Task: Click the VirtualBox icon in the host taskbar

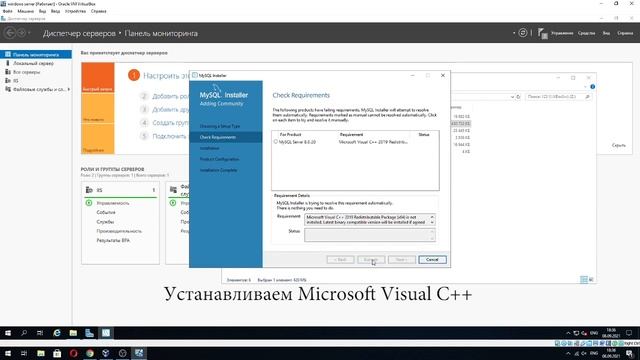Action: tap(106, 353)
